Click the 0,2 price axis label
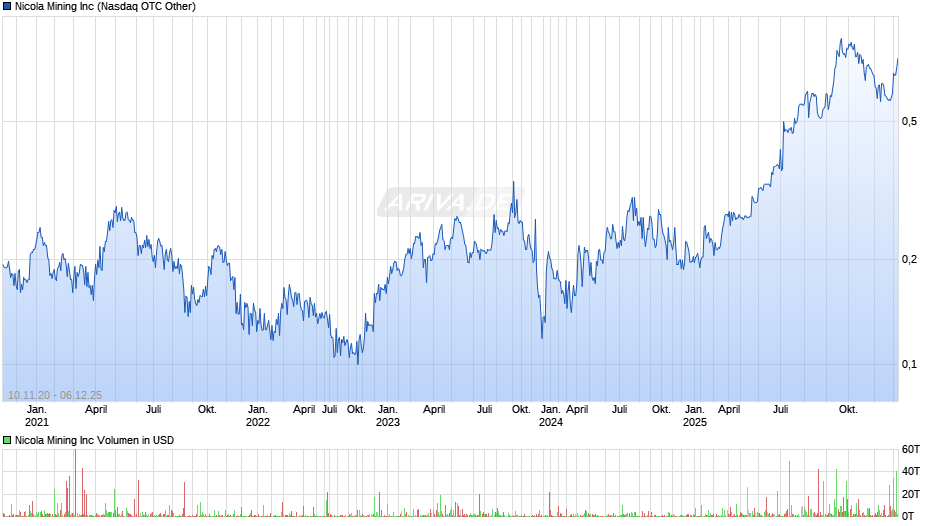940x526 pixels. click(x=909, y=260)
